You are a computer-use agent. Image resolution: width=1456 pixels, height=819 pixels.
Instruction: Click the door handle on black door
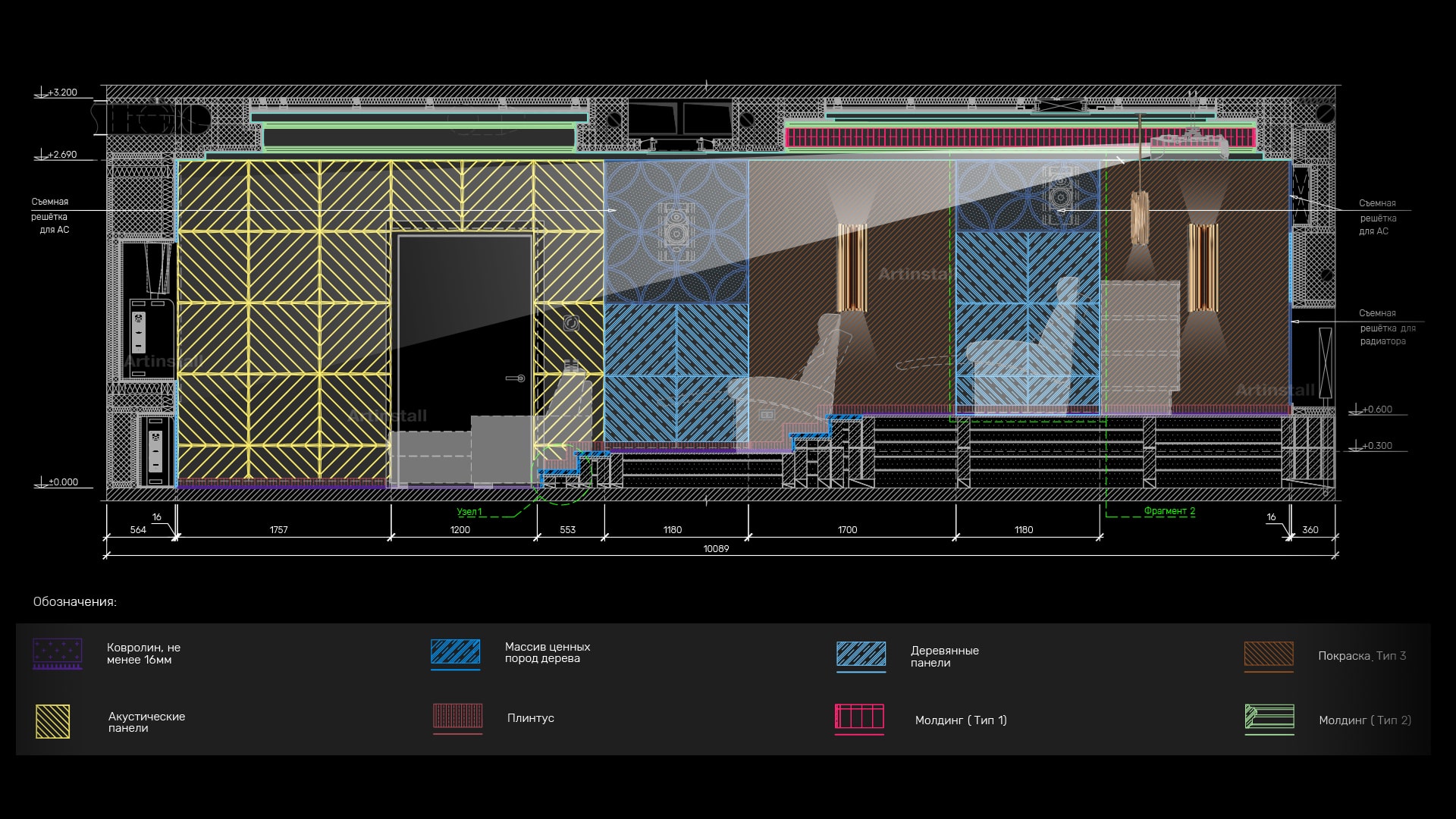[x=516, y=378]
